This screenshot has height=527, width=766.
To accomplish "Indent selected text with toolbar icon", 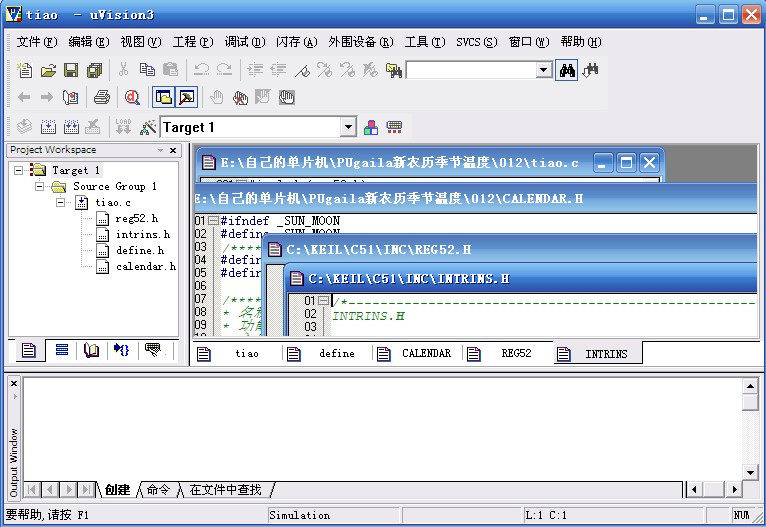I will pyautogui.click(x=255, y=70).
